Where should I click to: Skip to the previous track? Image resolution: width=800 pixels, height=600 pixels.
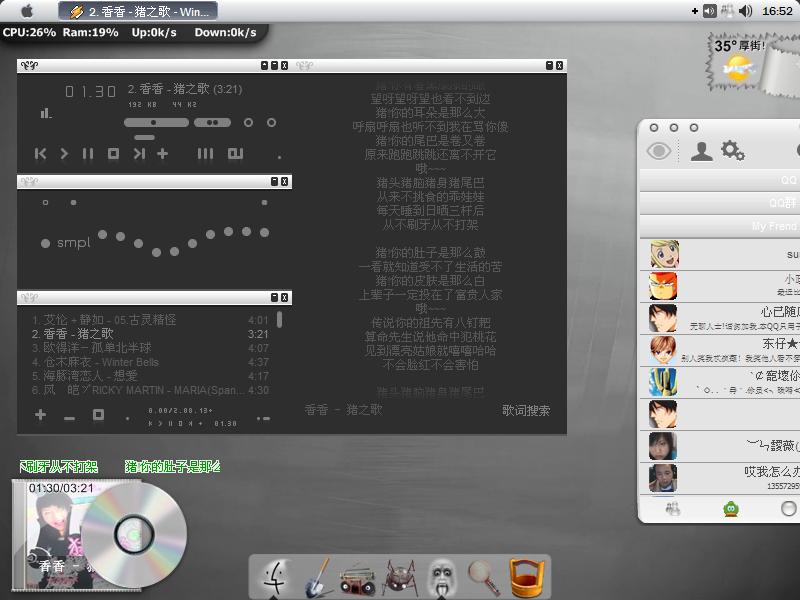tap(40, 154)
